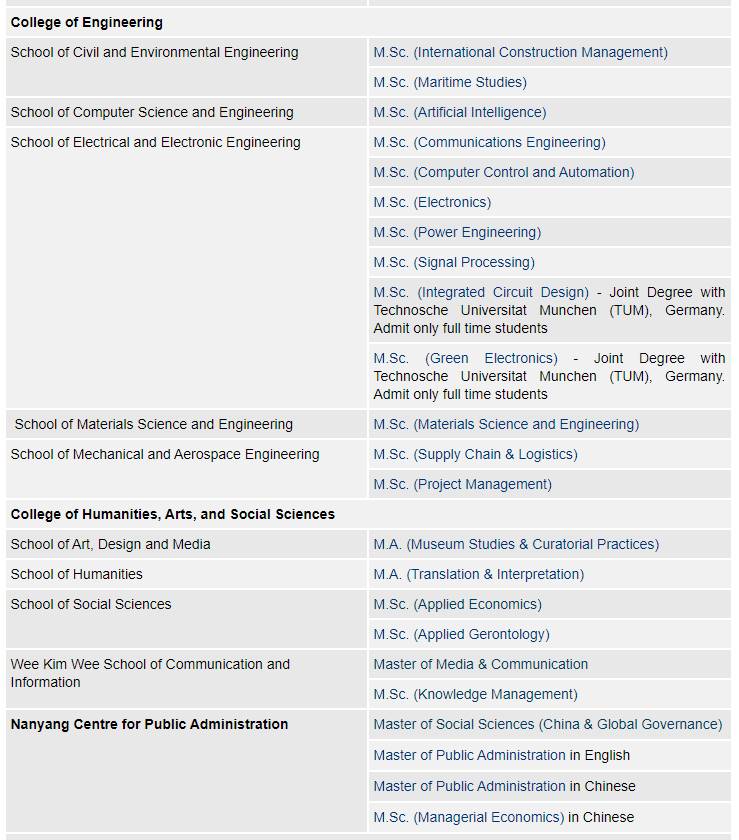Open M.Sc. (Integrated Circuit Design) link
The image size is (739, 840).
(x=481, y=292)
